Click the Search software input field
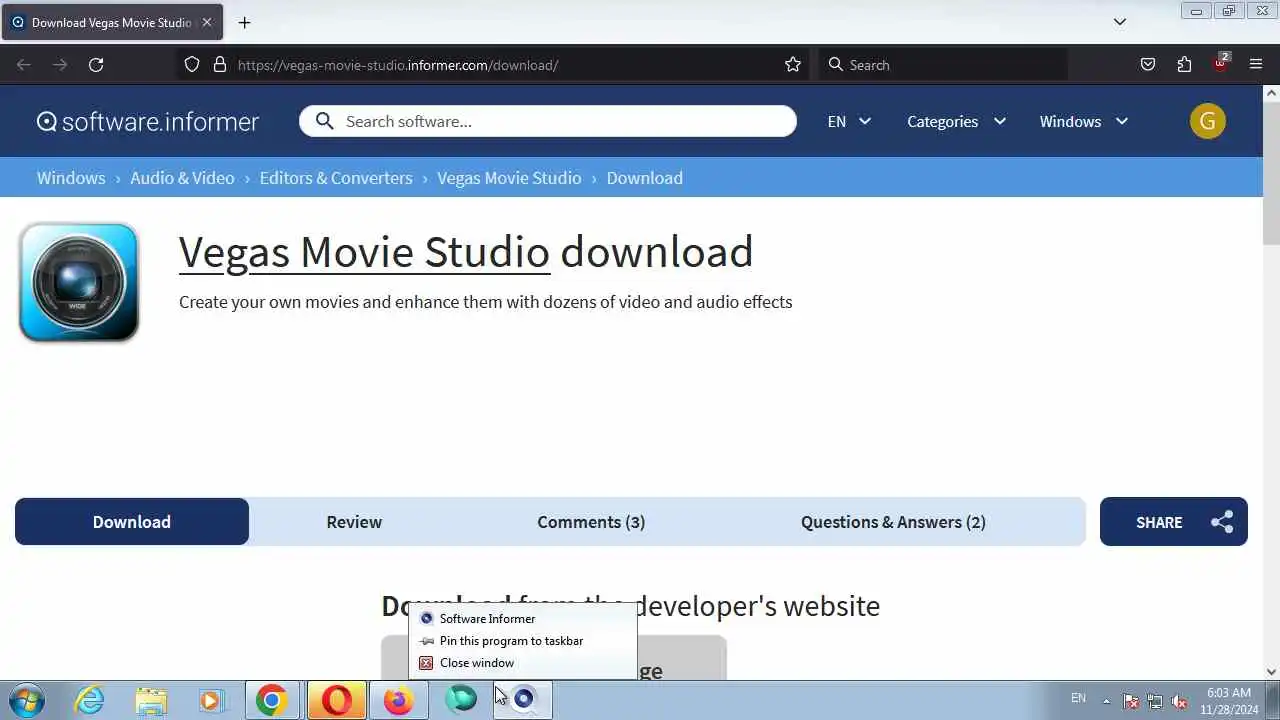Screen dimensions: 1280x720 tap(548, 121)
